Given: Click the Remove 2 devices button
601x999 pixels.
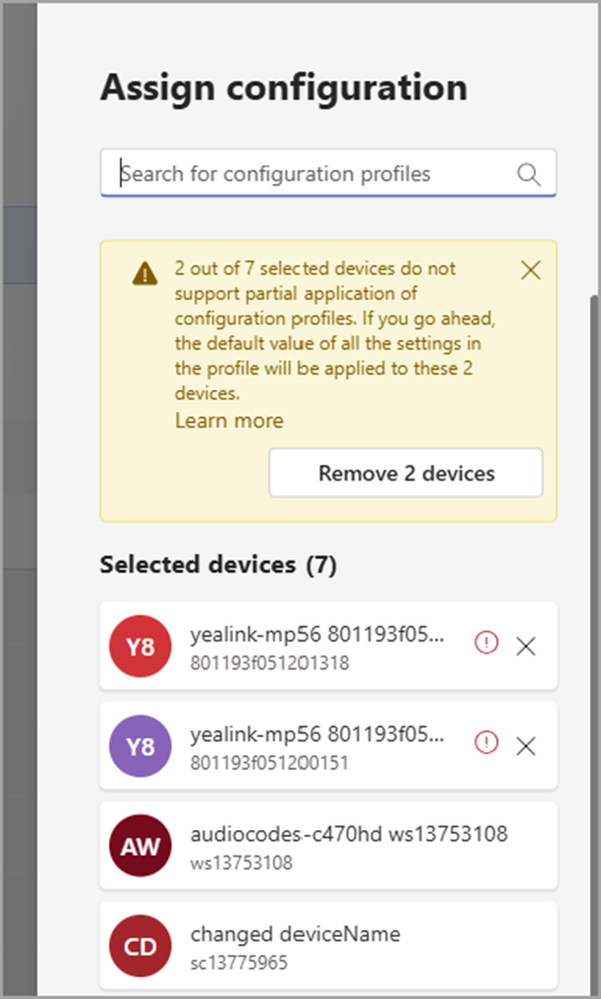Looking at the screenshot, I should pyautogui.click(x=406, y=473).
